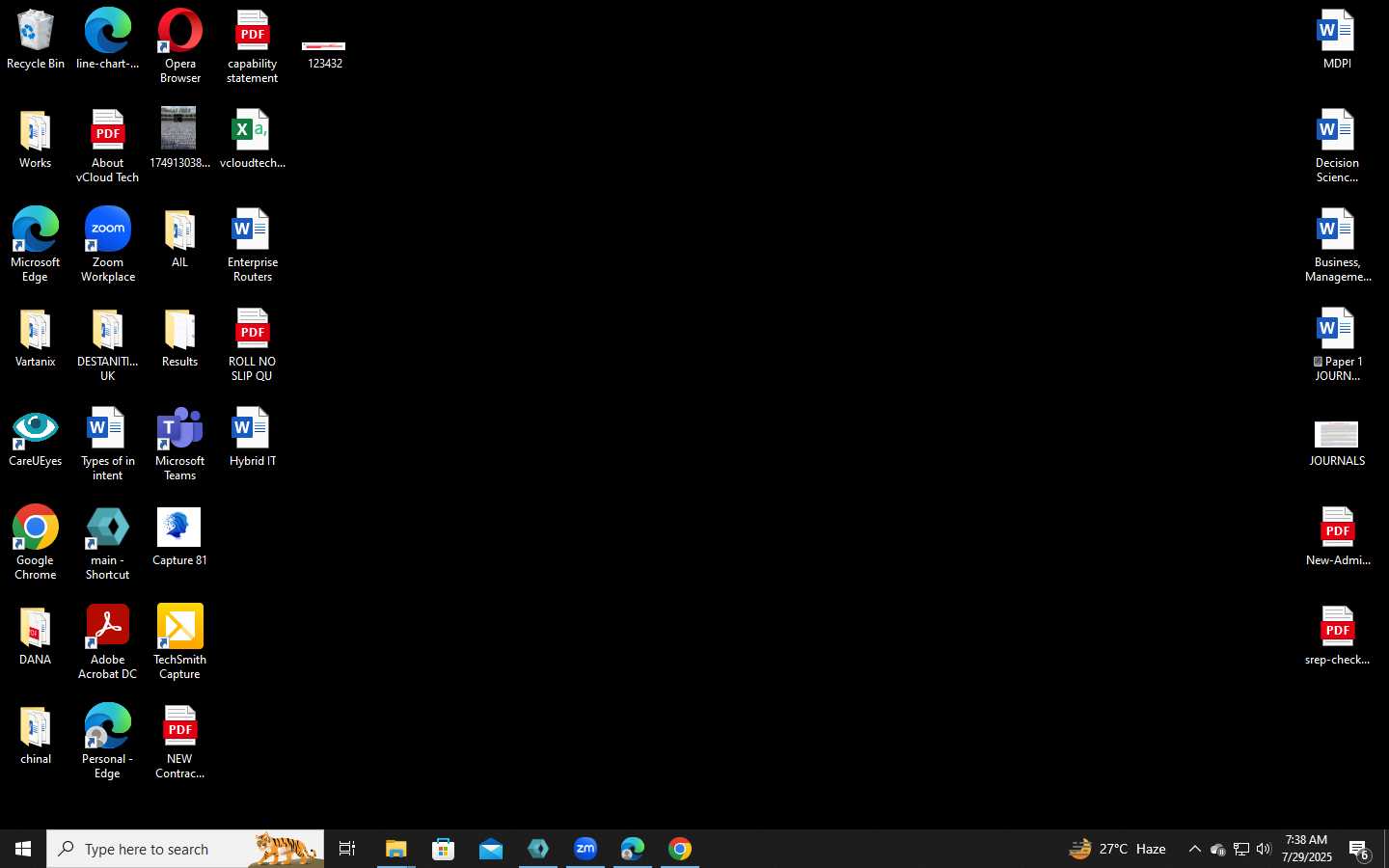1389x868 pixels.
Task: Open Zoom from the taskbar
Action: 586,849
